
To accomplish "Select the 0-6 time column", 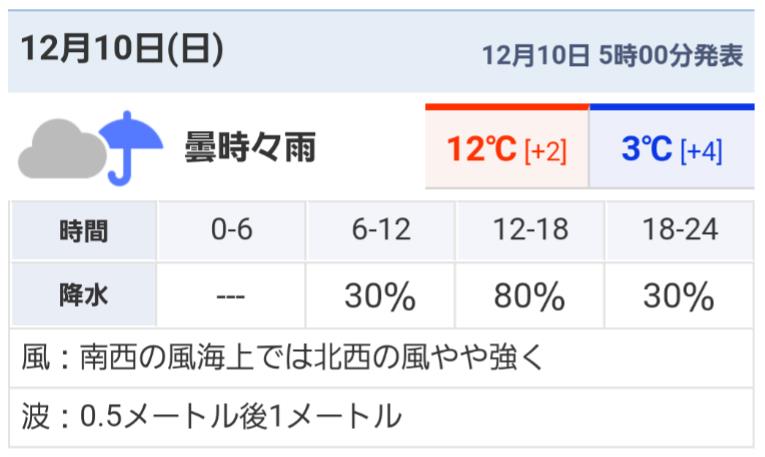I will pos(231,230).
